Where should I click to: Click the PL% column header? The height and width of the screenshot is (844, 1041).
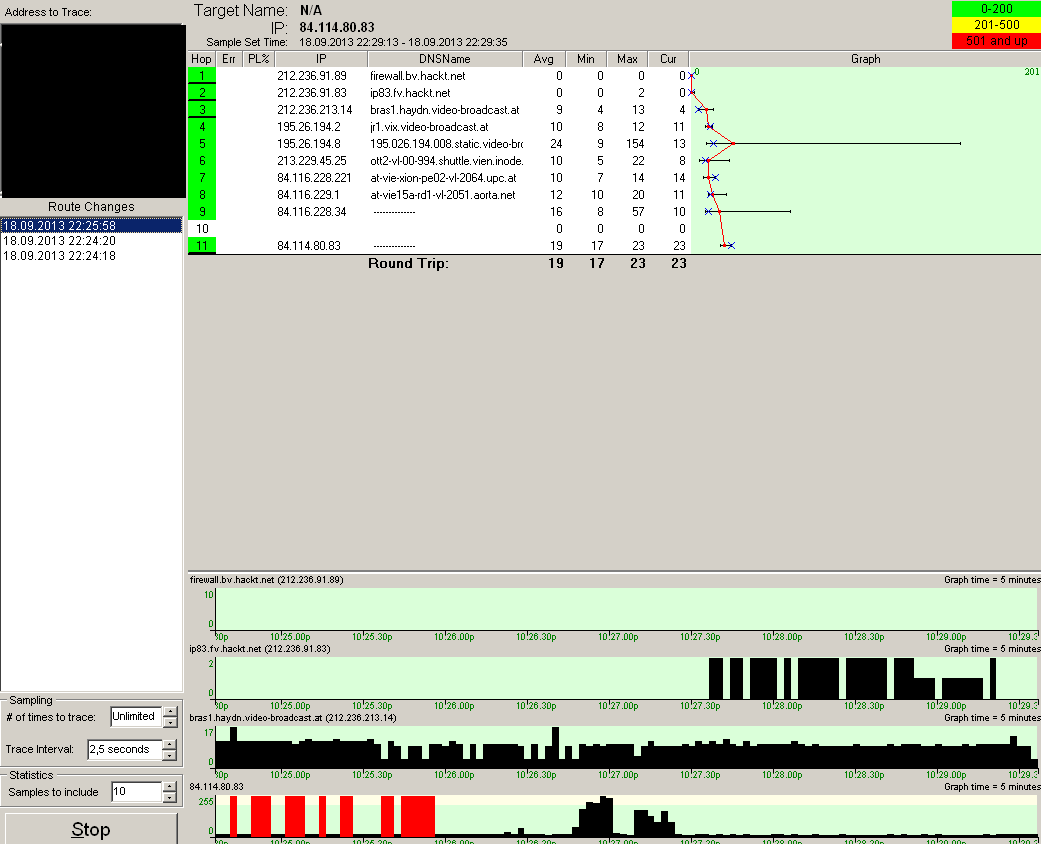[x=259, y=59]
